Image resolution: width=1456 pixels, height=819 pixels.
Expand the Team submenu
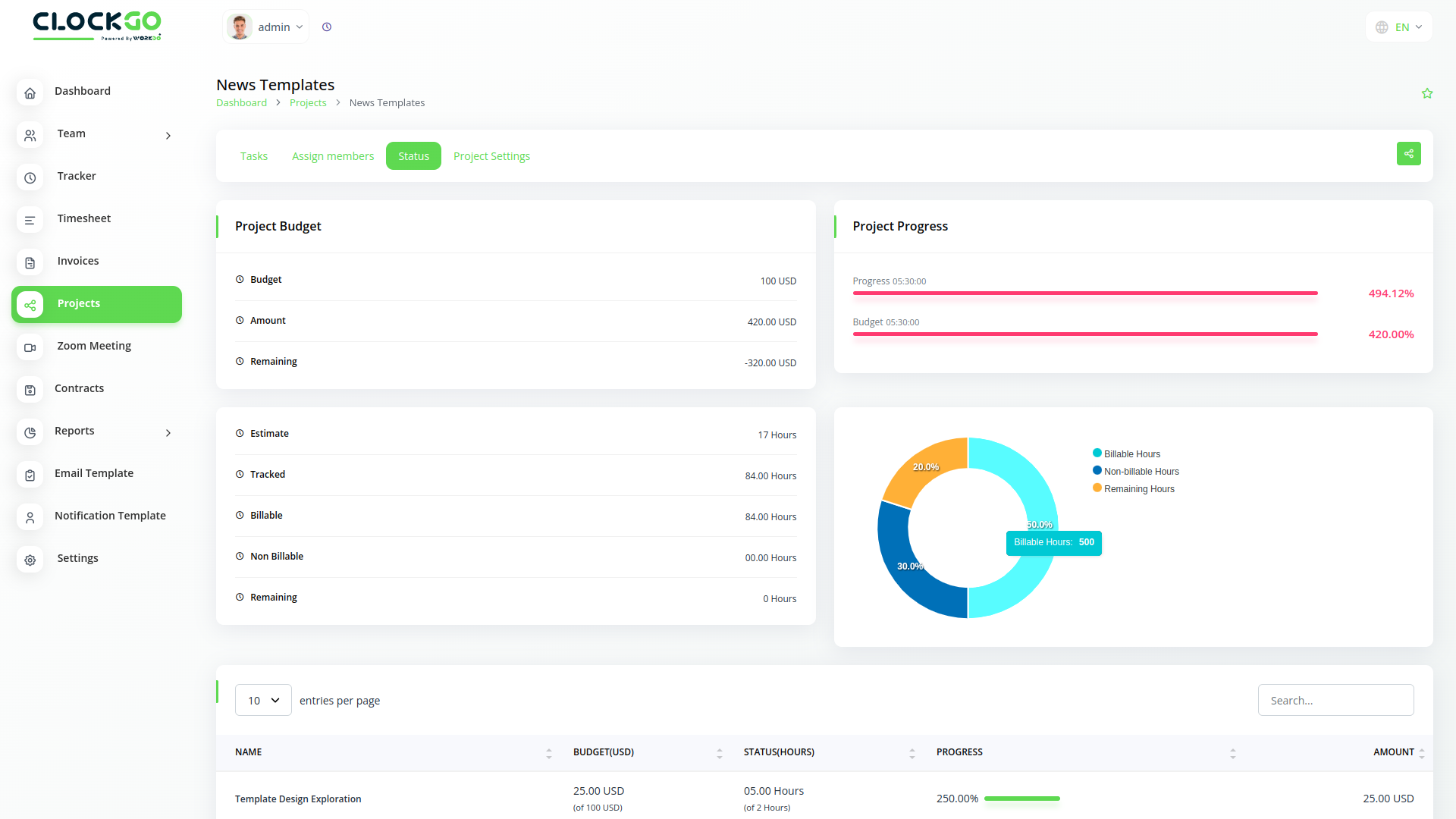tap(168, 135)
